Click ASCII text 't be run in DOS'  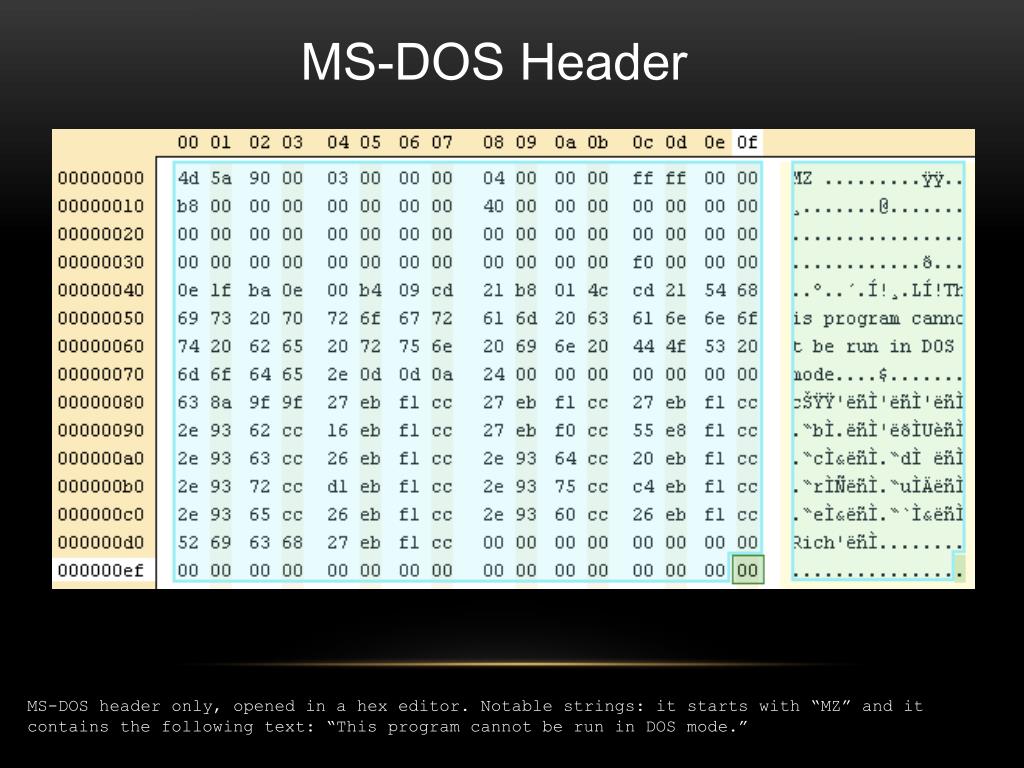point(874,347)
